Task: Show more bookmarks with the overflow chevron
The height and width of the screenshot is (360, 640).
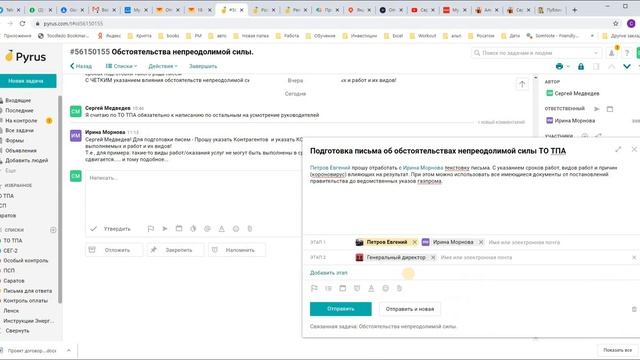Action: pyautogui.click(x=592, y=36)
